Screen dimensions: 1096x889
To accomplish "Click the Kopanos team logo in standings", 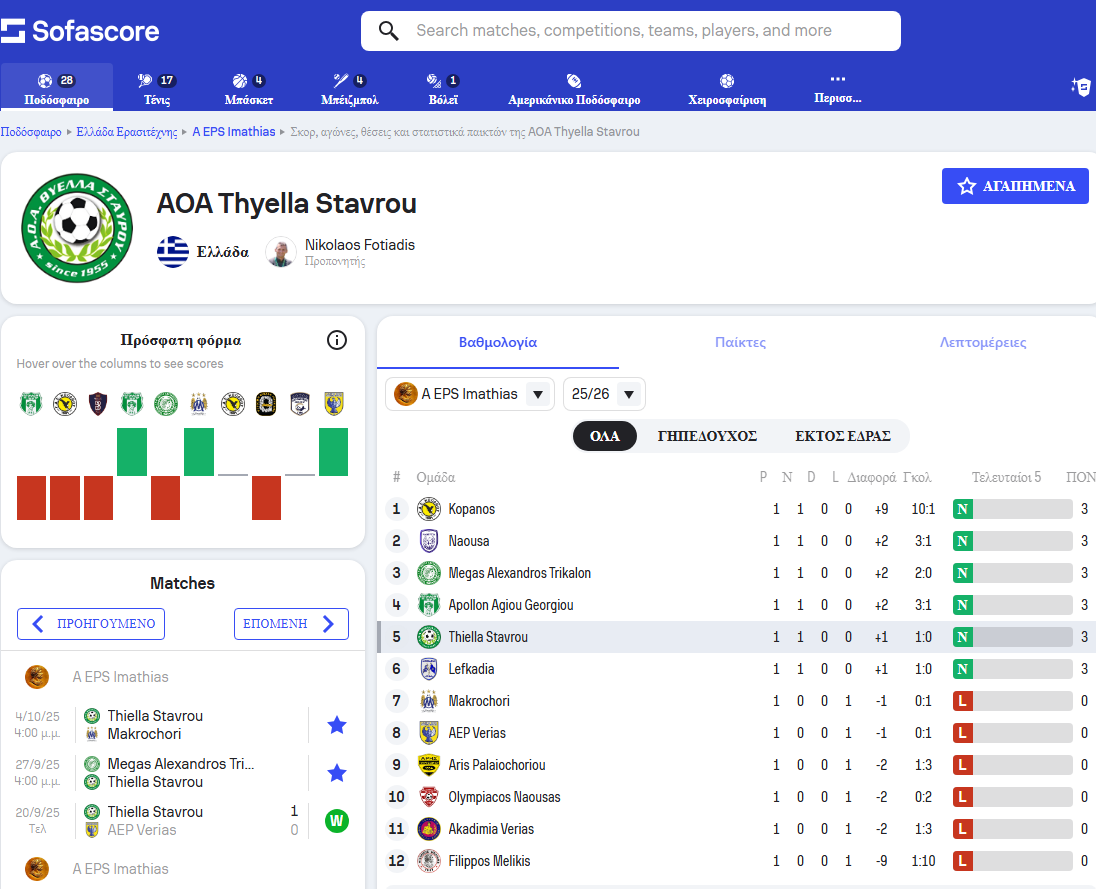I will (x=428, y=509).
